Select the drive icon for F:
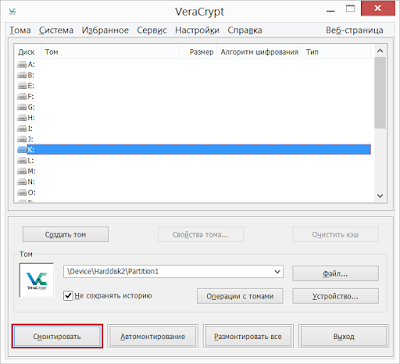Screen dimensions: 400x364 click(22, 97)
